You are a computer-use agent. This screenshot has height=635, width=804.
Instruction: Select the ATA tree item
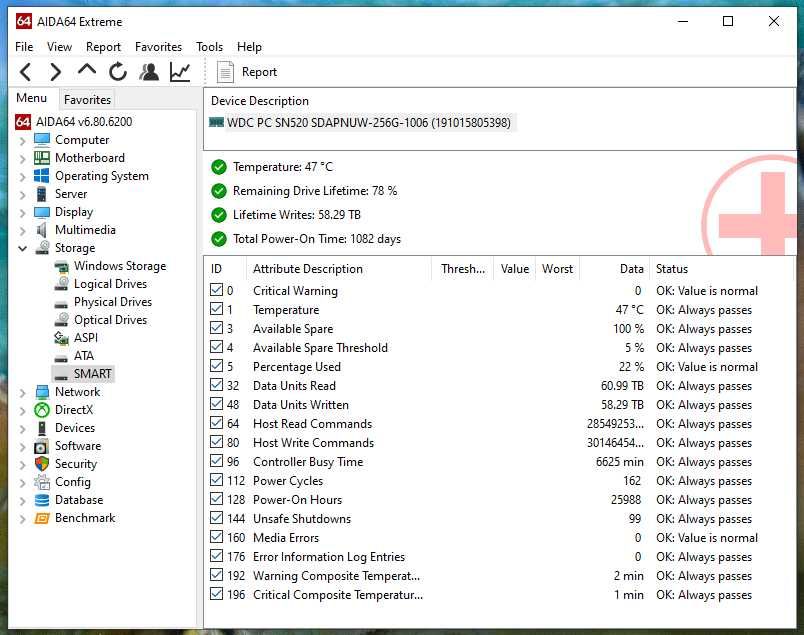click(84, 355)
